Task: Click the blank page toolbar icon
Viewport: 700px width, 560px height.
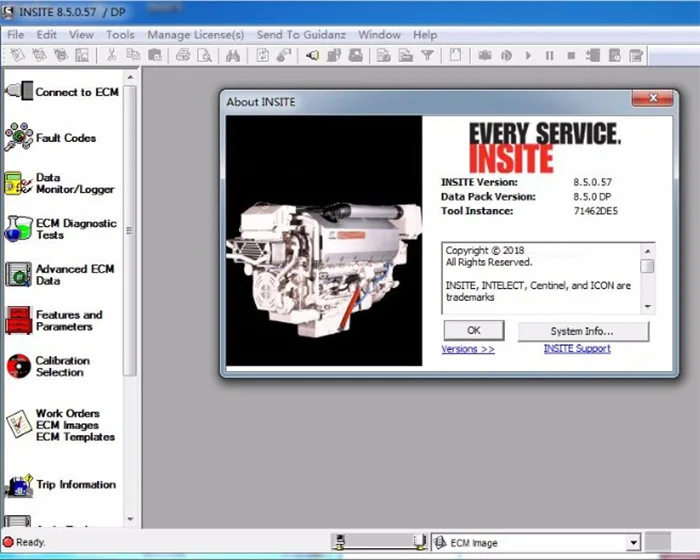Action: click(455, 55)
